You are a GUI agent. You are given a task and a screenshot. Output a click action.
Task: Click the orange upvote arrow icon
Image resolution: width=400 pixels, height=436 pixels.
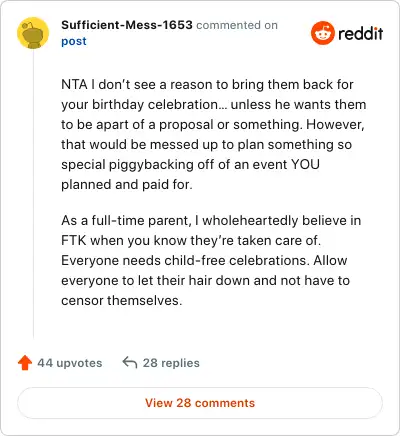(x=25, y=363)
